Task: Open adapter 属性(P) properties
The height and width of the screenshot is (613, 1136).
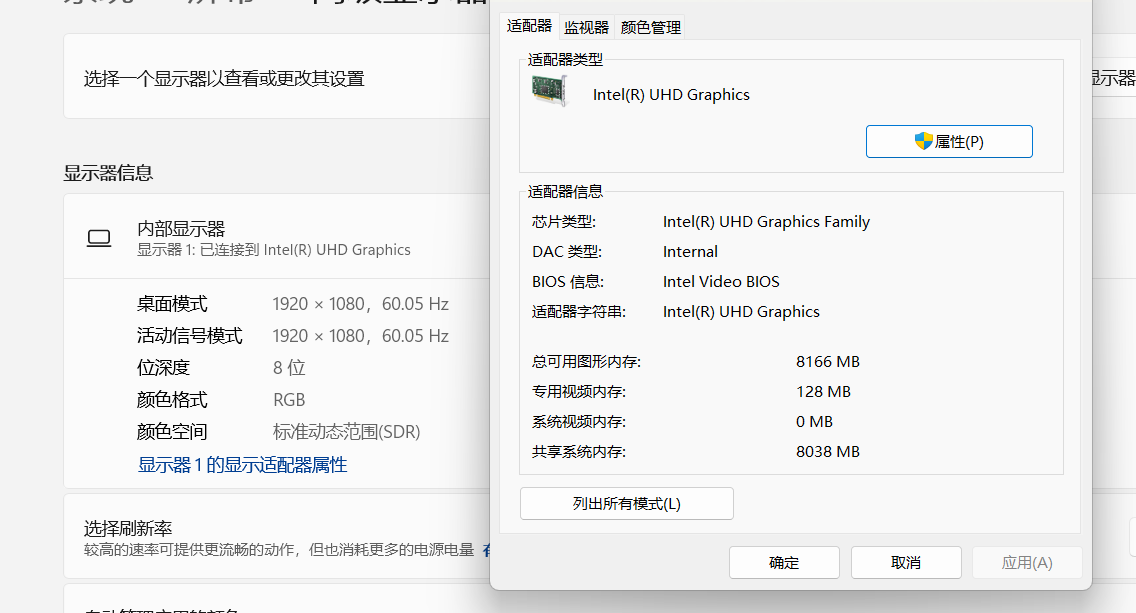Action: tap(949, 141)
